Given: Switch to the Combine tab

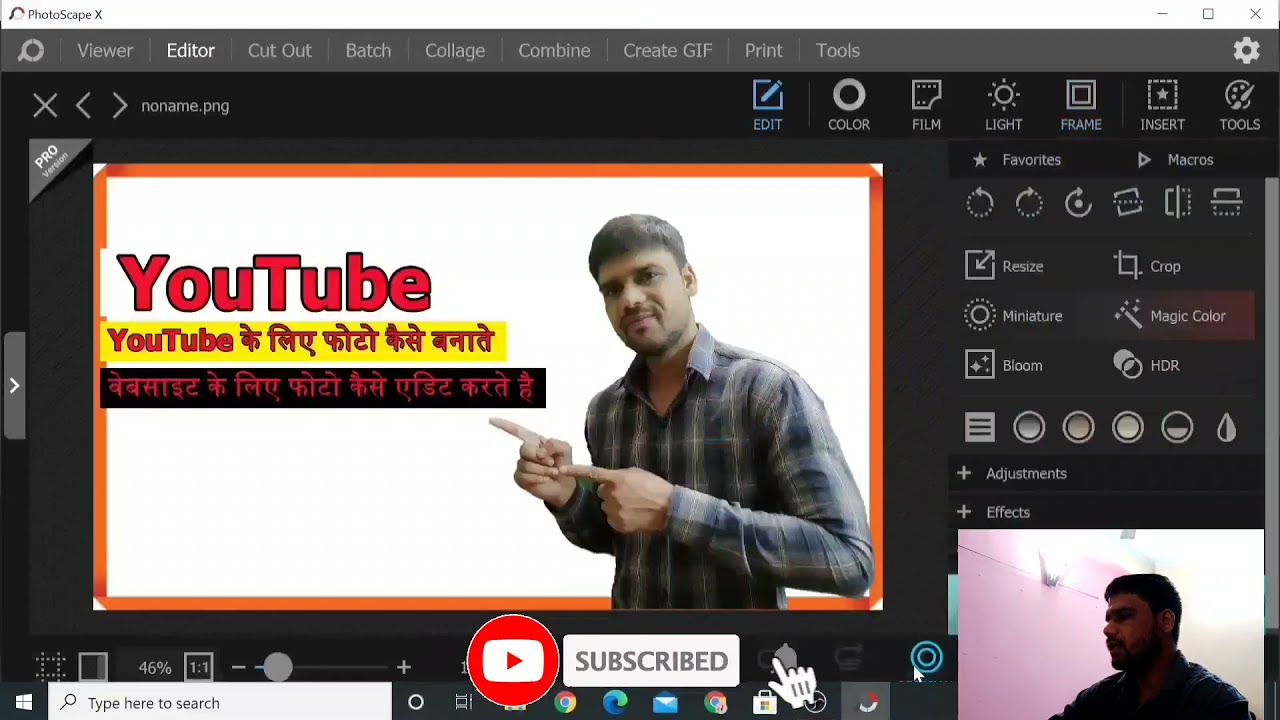Looking at the screenshot, I should pos(554,51).
